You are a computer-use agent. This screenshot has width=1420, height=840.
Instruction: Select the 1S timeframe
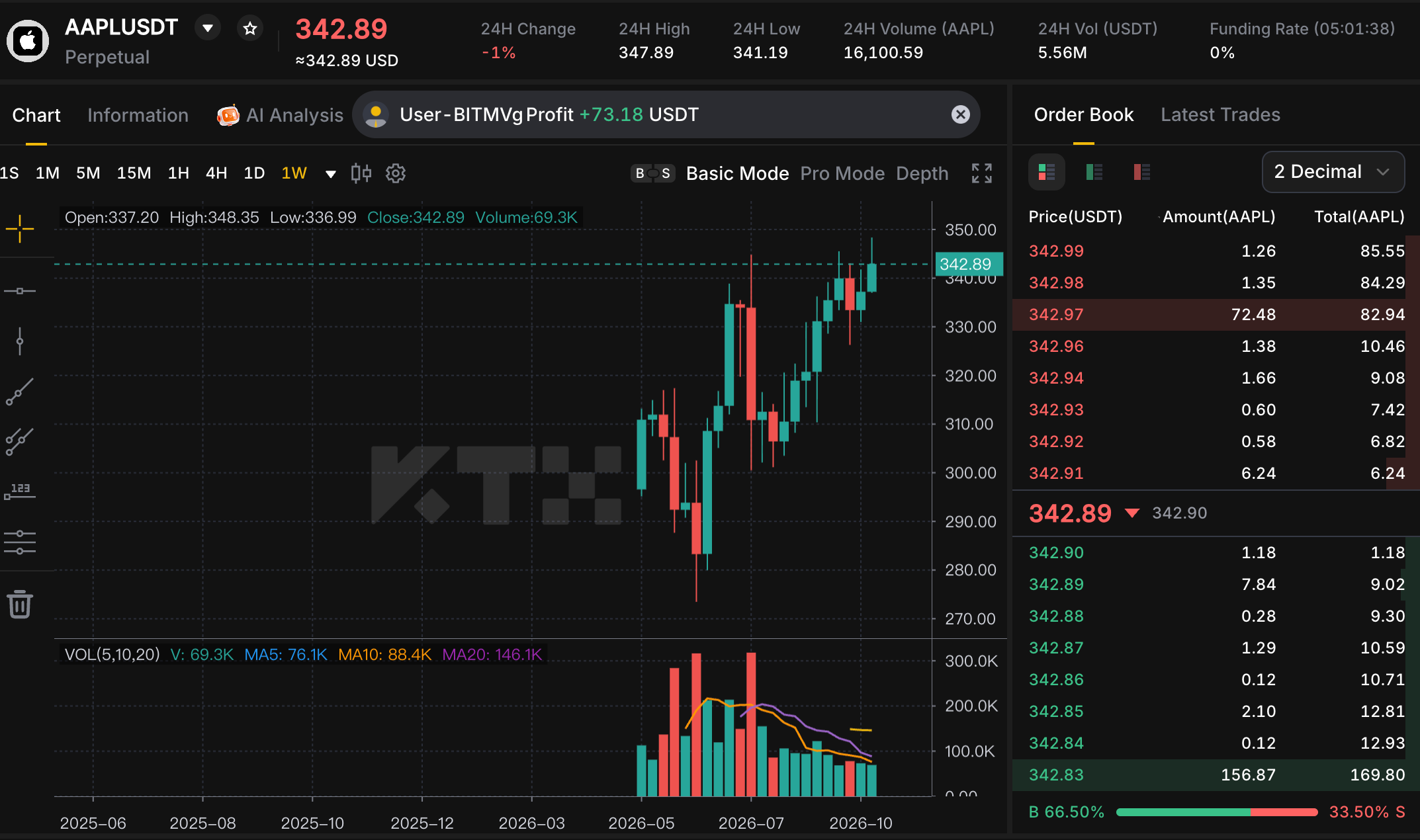coord(9,173)
